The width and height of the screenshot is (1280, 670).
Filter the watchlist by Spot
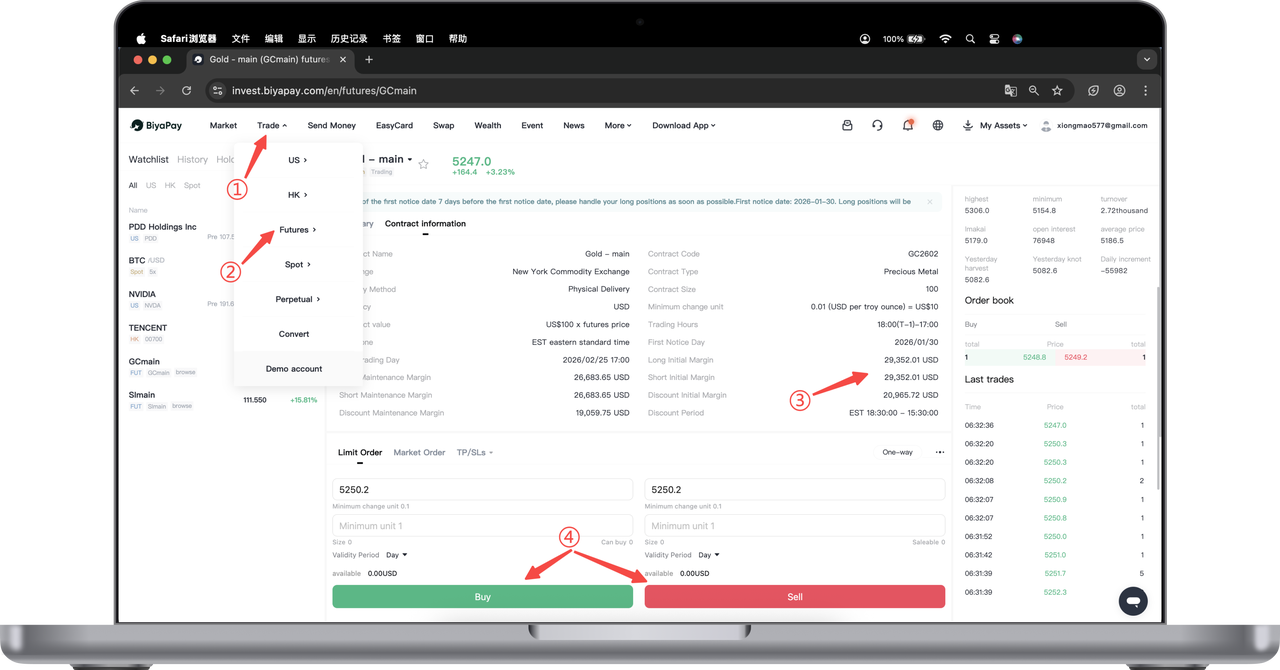(192, 185)
